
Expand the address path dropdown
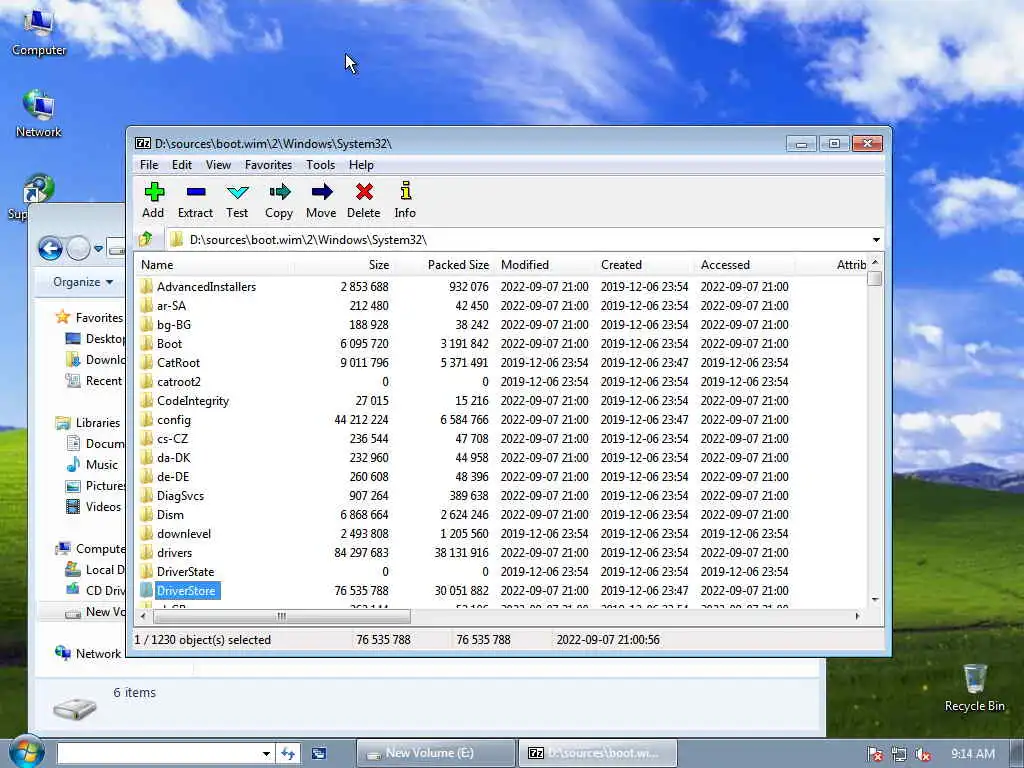876,240
